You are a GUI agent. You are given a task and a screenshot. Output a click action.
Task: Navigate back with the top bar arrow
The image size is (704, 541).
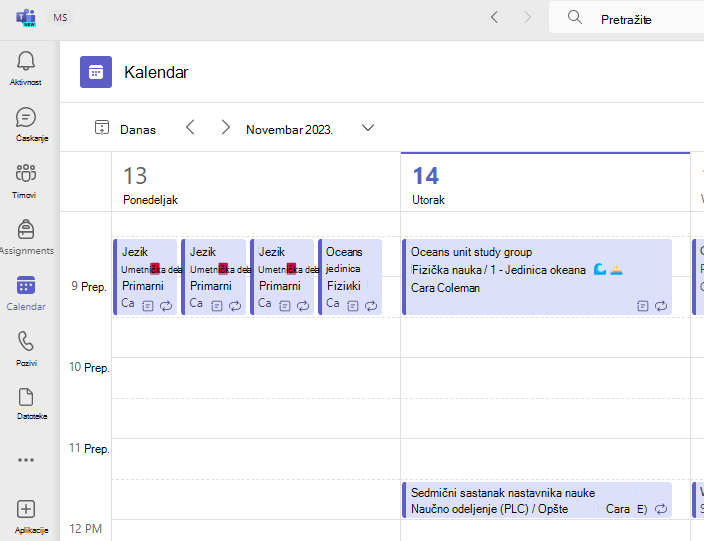[x=494, y=18]
